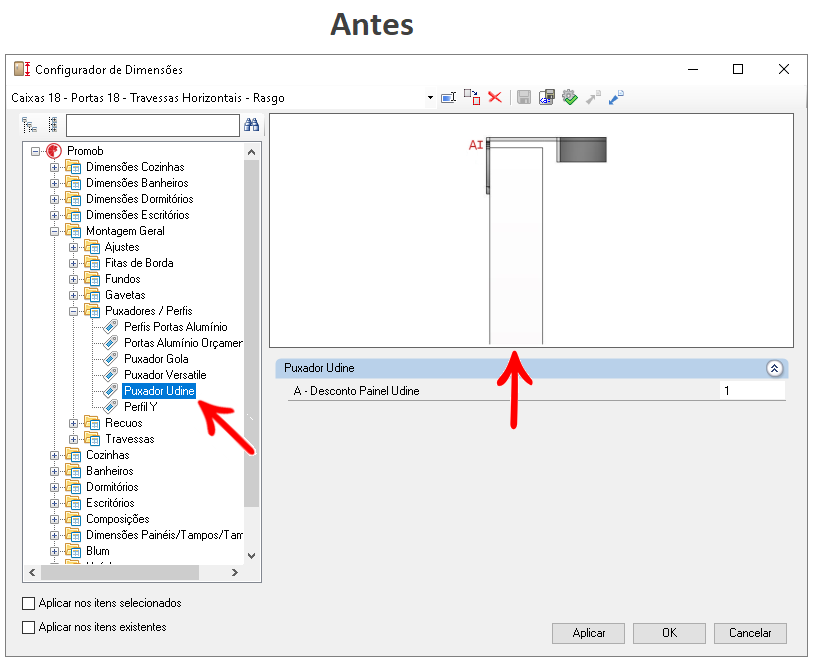Click the Cancelar button

pyautogui.click(x=750, y=633)
